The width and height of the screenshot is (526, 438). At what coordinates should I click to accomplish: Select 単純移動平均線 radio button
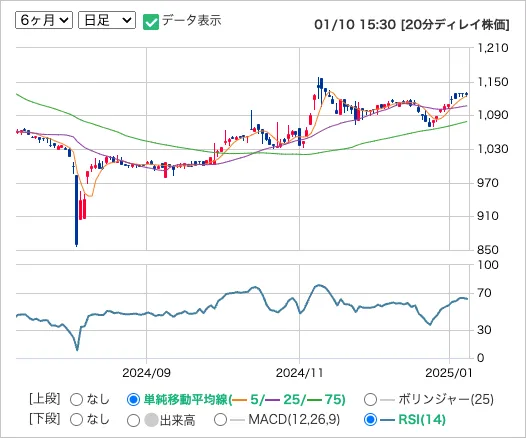click(x=133, y=399)
